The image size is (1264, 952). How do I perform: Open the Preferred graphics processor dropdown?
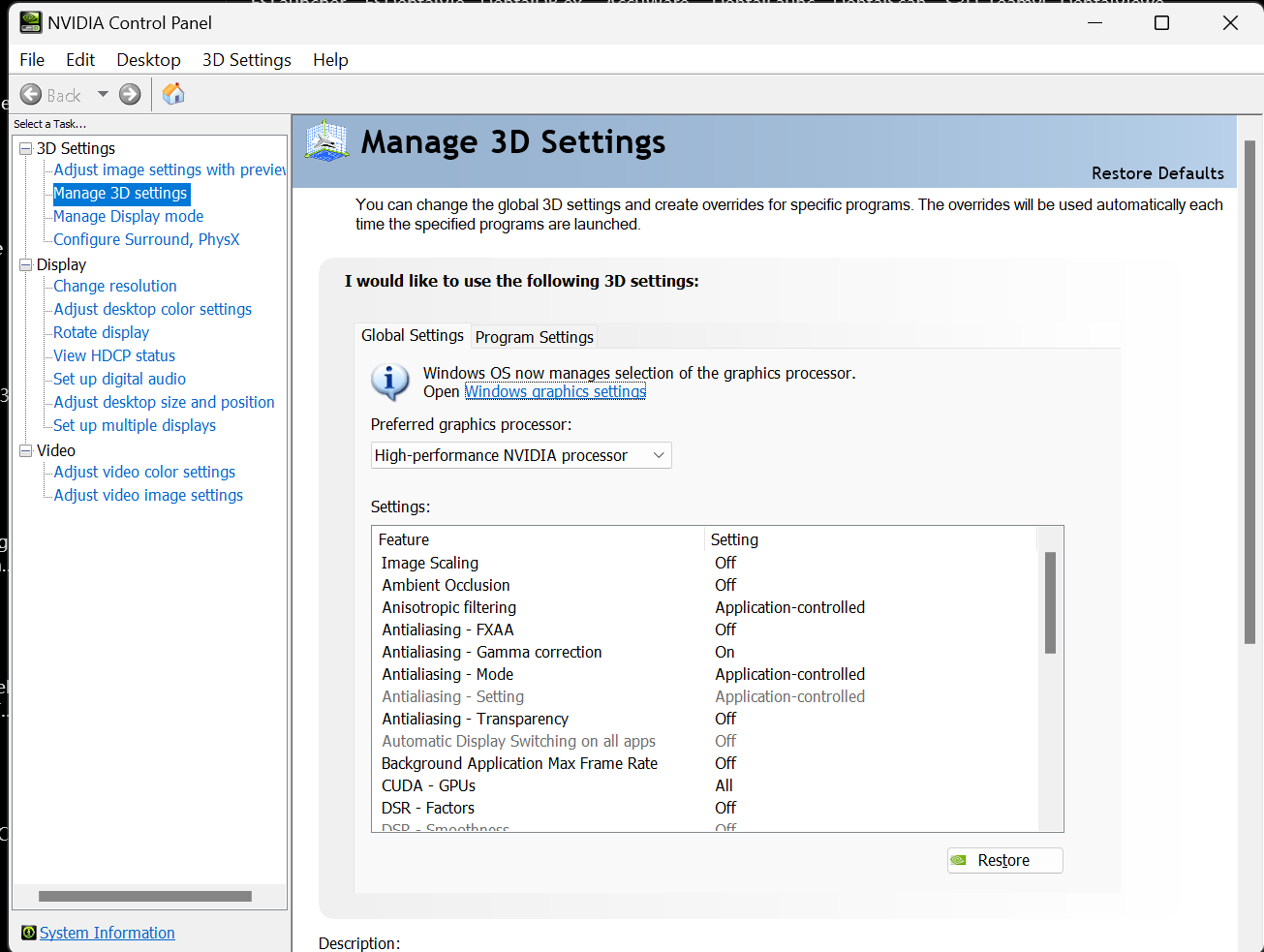(521, 455)
